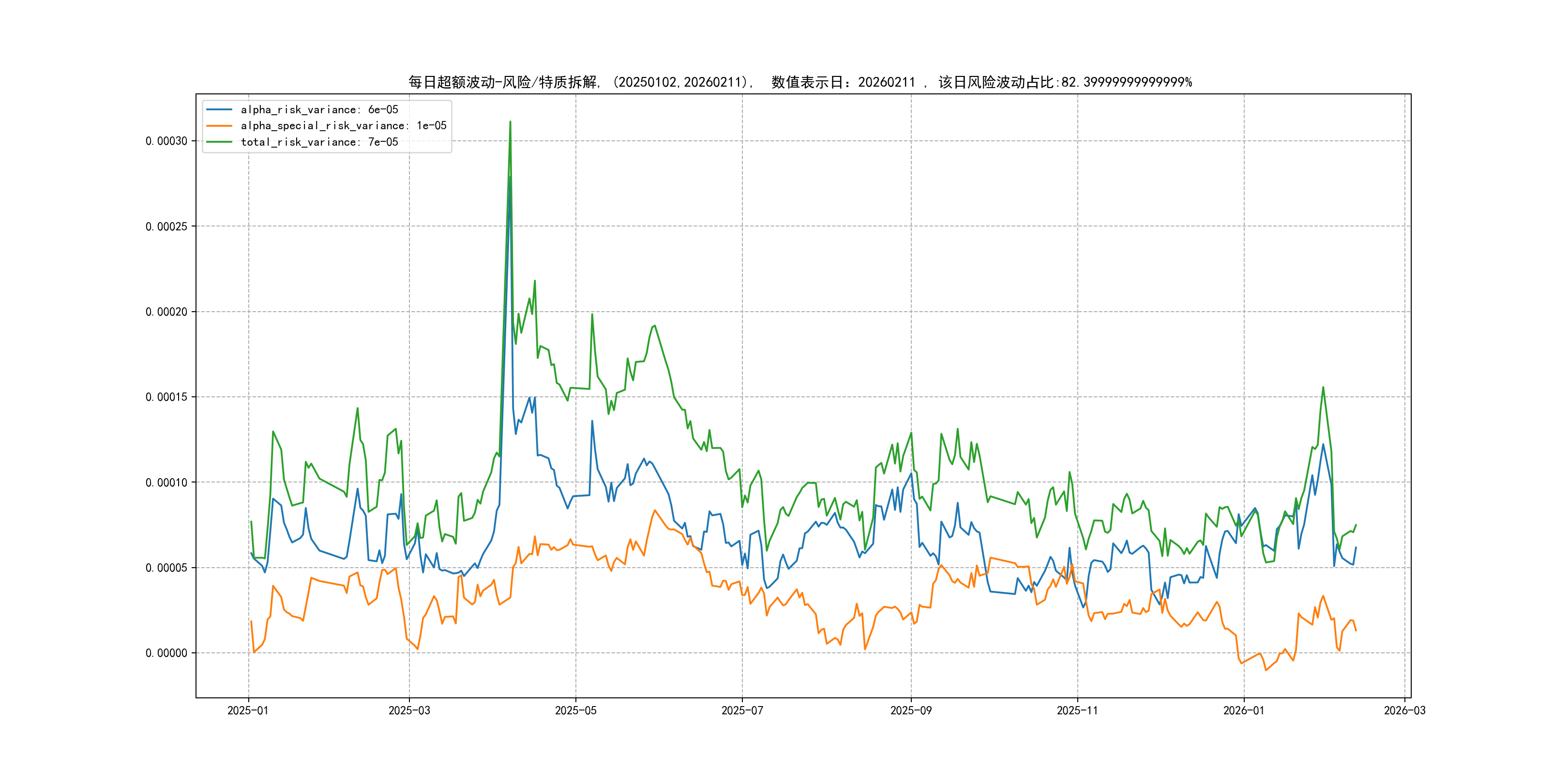
Task: Select the total_risk_variance: 7e-05 legend label
Action: 319,142
